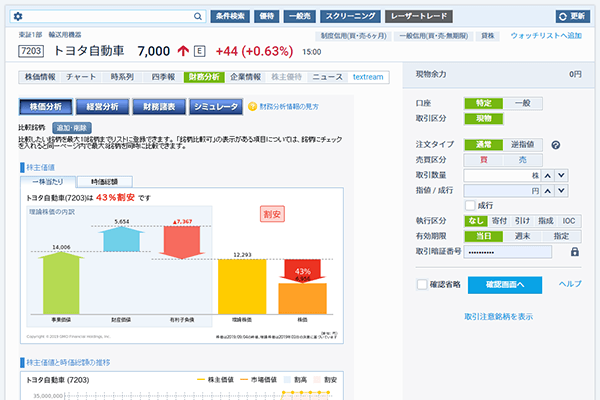Open the 条件検索 button
Screen dimensions: 600x400
tap(230, 16)
